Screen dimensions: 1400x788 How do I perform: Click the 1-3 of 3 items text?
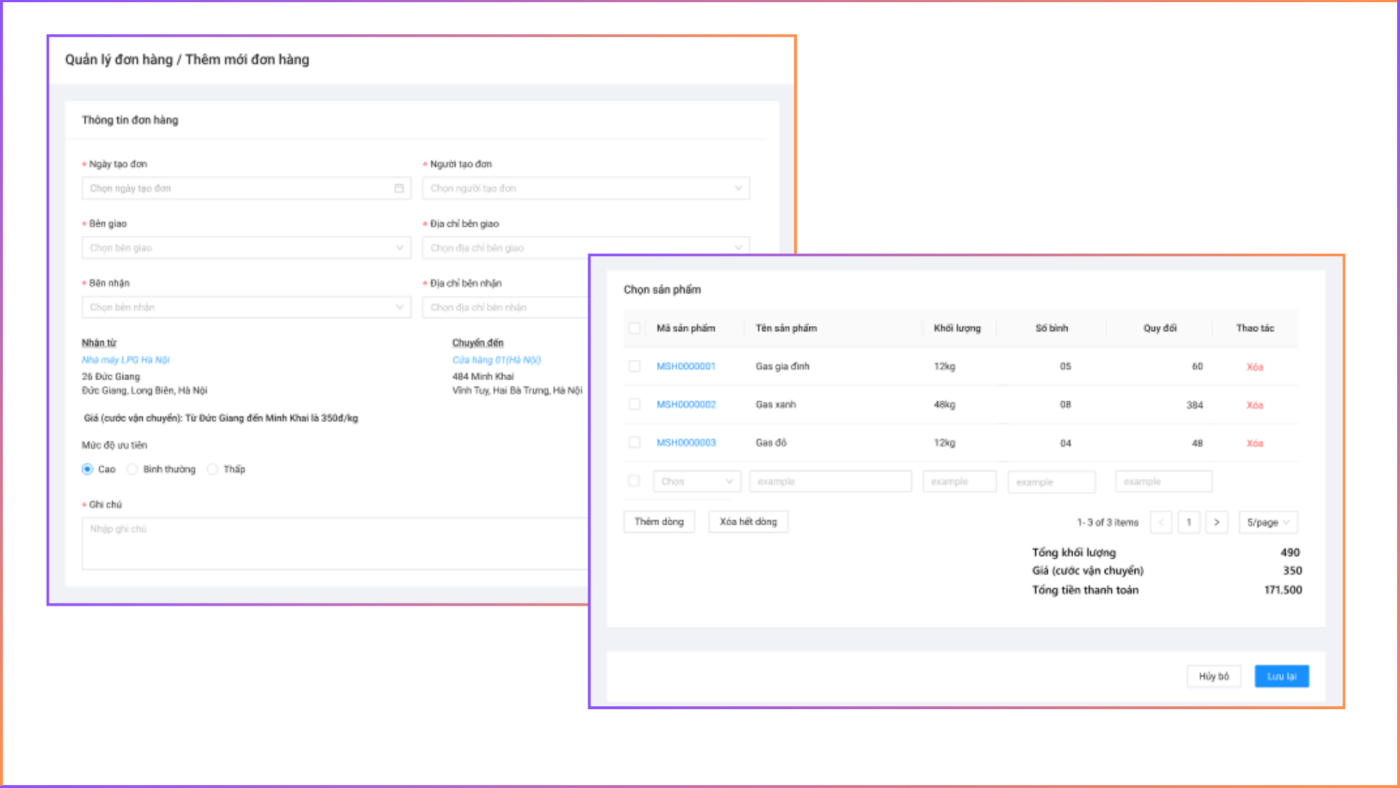click(1107, 522)
